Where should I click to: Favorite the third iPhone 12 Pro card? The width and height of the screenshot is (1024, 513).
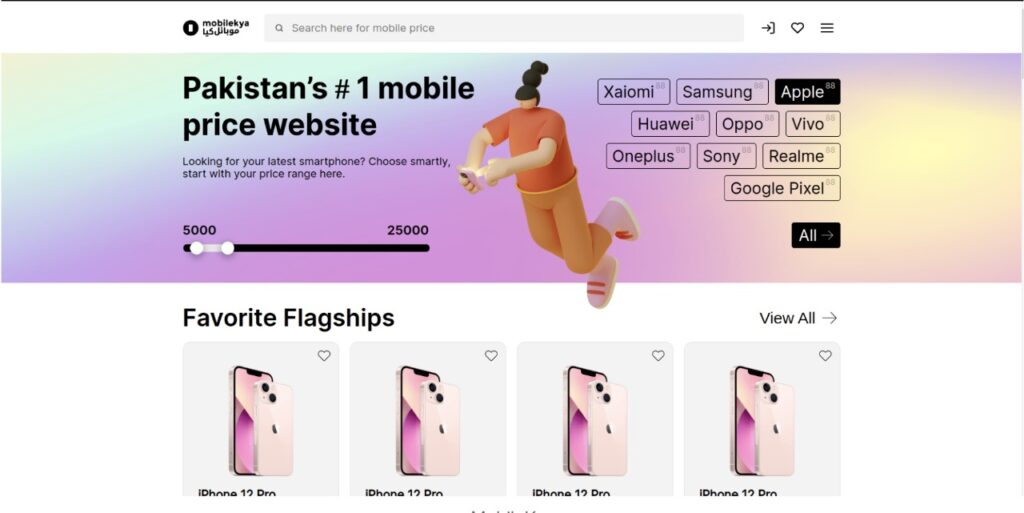click(x=658, y=356)
